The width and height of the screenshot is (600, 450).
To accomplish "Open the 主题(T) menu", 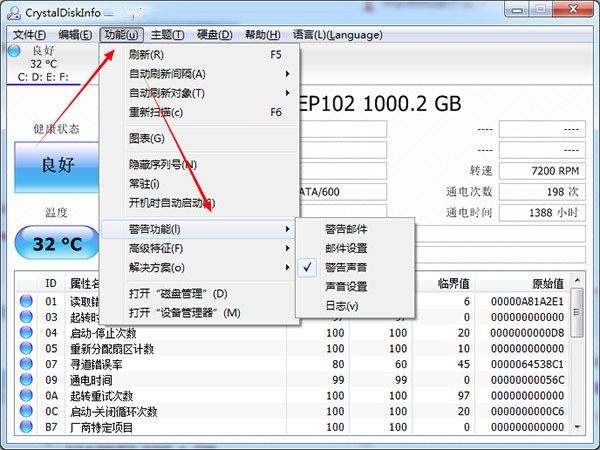I will 167,35.
